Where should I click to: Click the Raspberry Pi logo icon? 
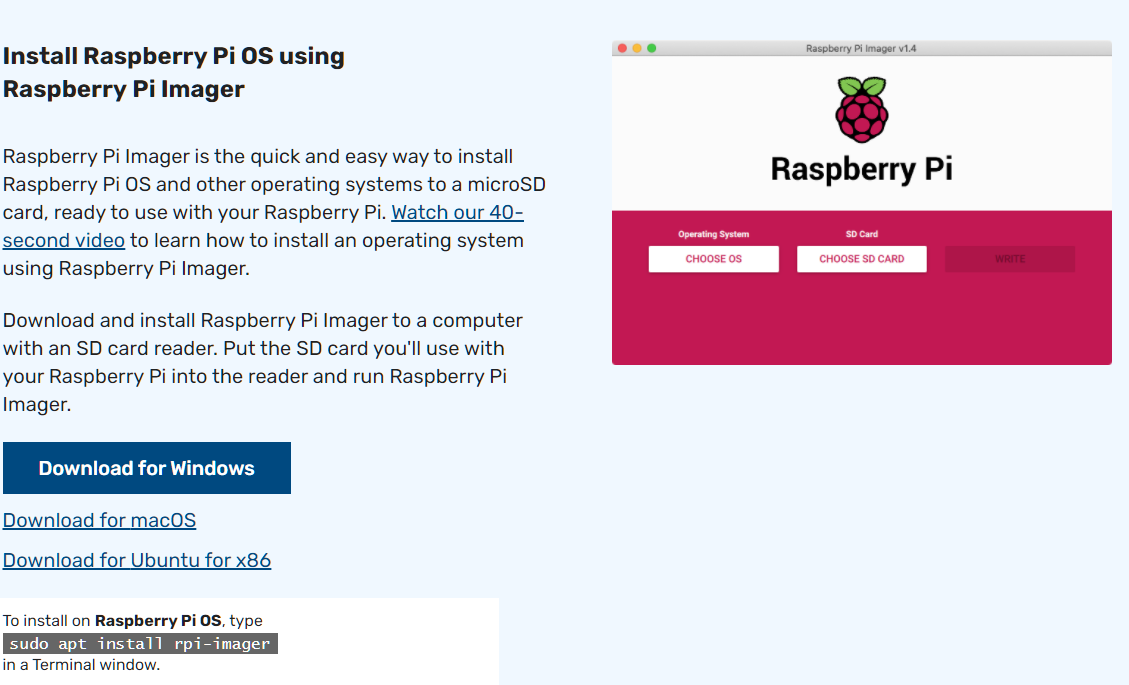pyautogui.click(x=862, y=109)
